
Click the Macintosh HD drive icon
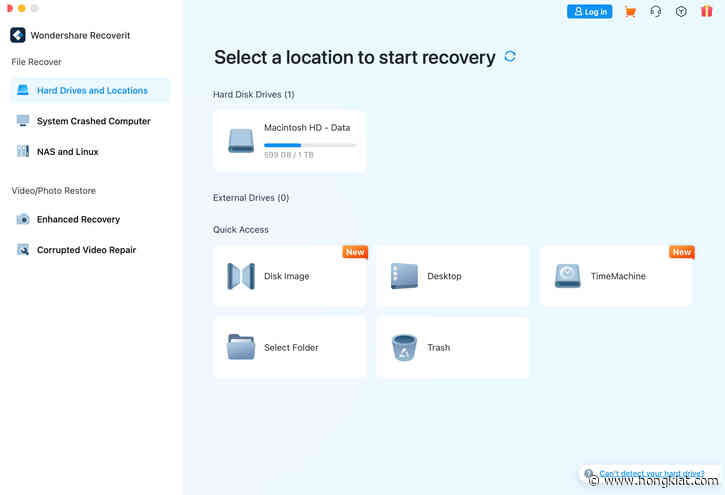coord(241,141)
